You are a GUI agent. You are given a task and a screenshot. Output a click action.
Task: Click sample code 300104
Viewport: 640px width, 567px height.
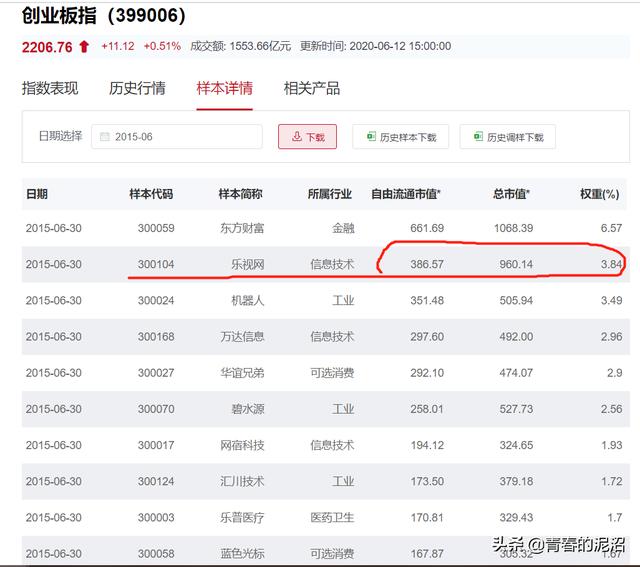[156, 265]
